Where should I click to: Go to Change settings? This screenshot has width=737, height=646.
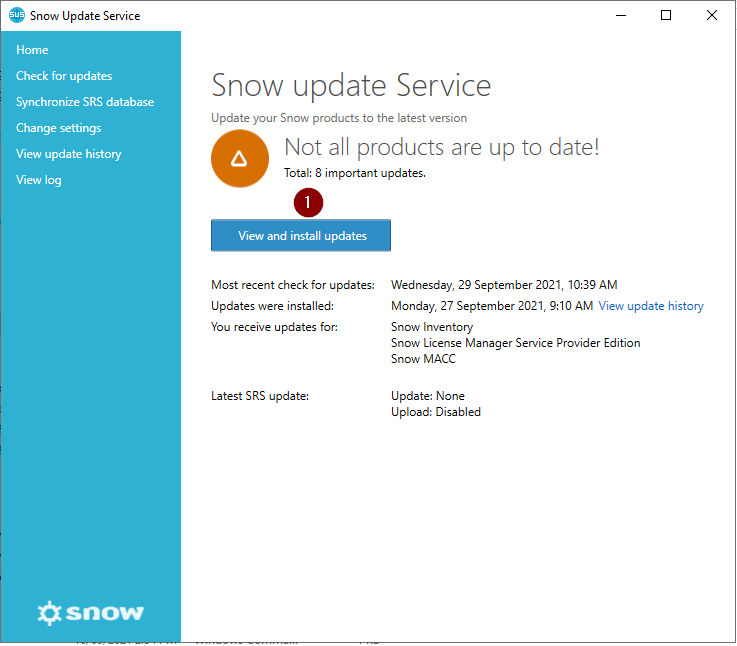tap(58, 128)
